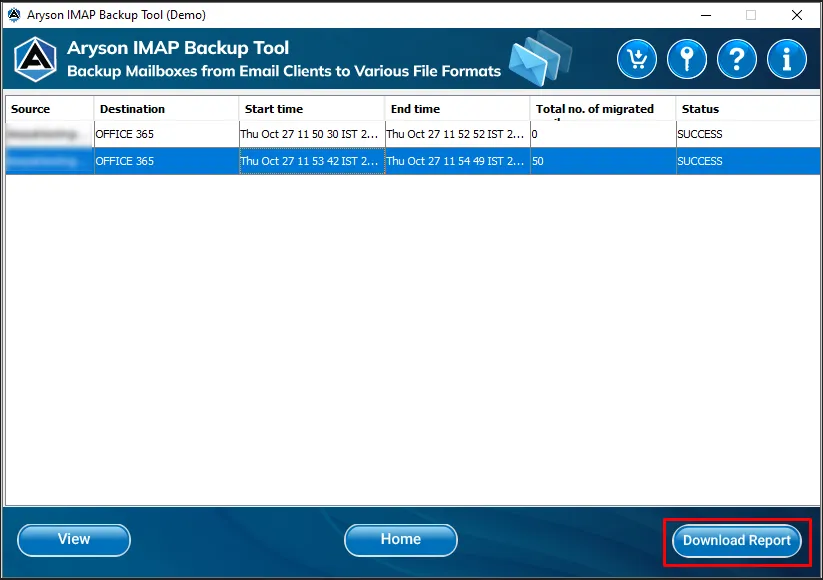823x580 pixels.
Task: Click the Start time column header
Action: [x=312, y=109]
